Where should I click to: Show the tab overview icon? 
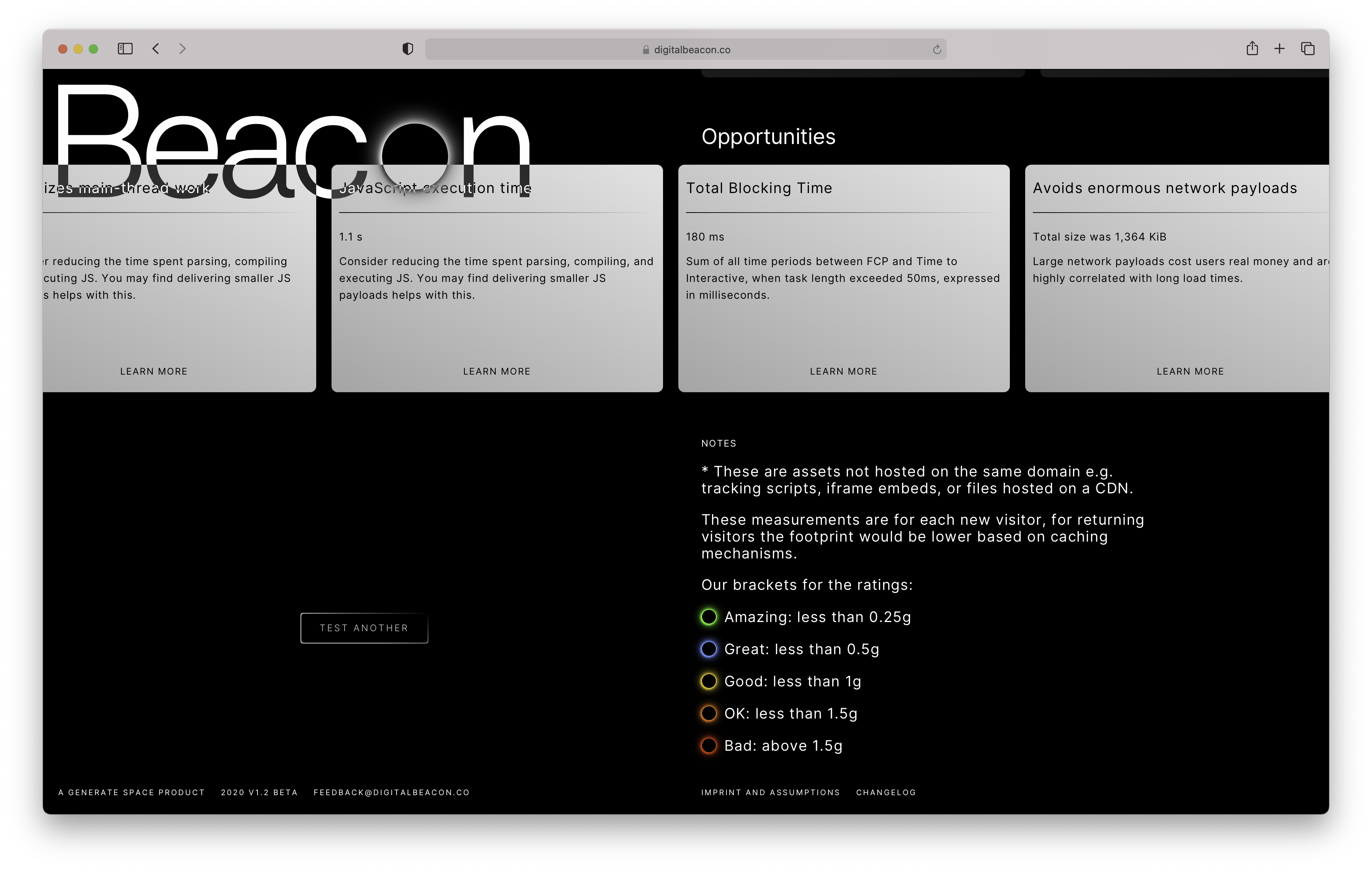click(1308, 49)
